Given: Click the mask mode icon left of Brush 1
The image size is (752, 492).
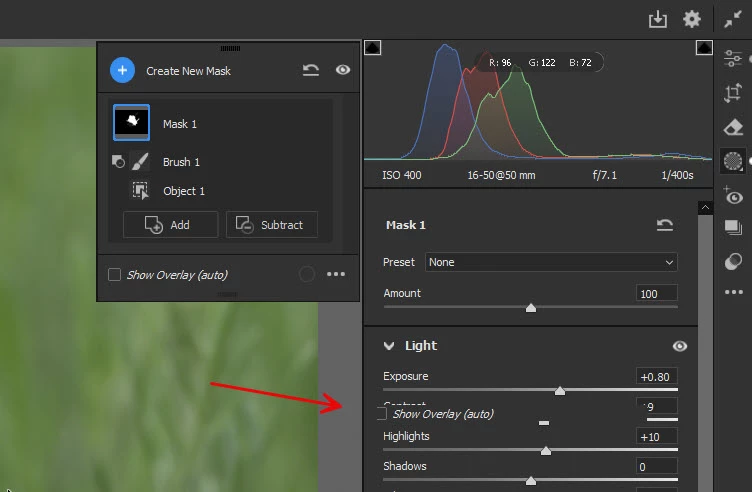Looking at the screenshot, I should (x=118, y=162).
